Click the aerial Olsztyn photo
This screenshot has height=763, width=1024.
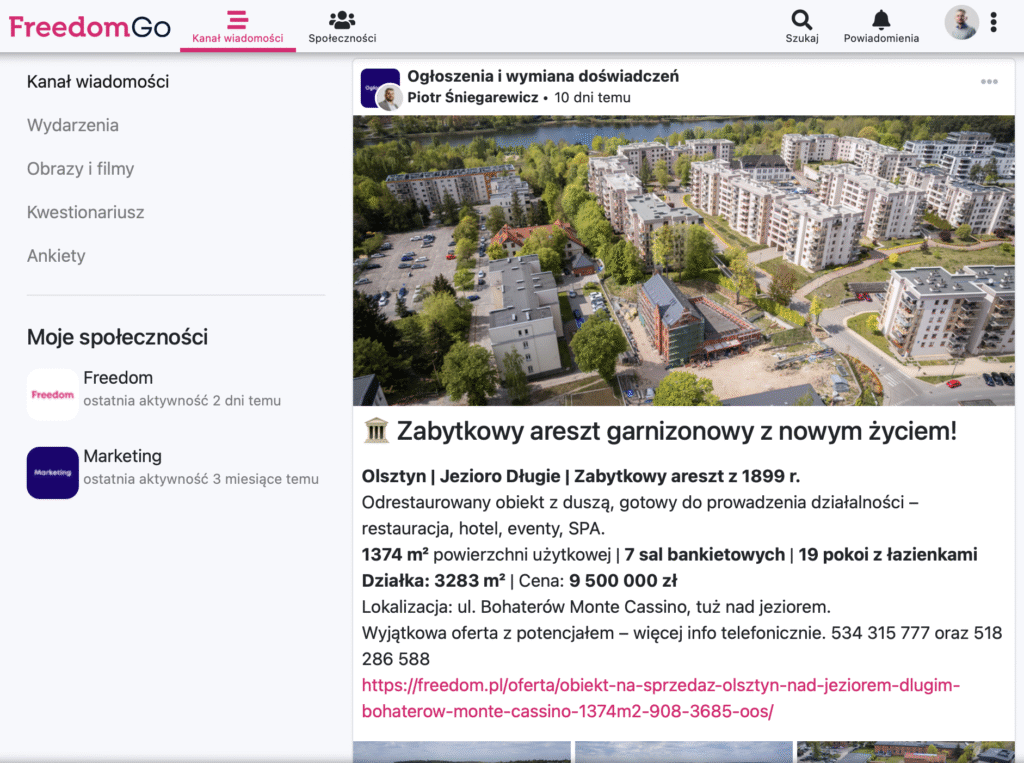click(683, 260)
